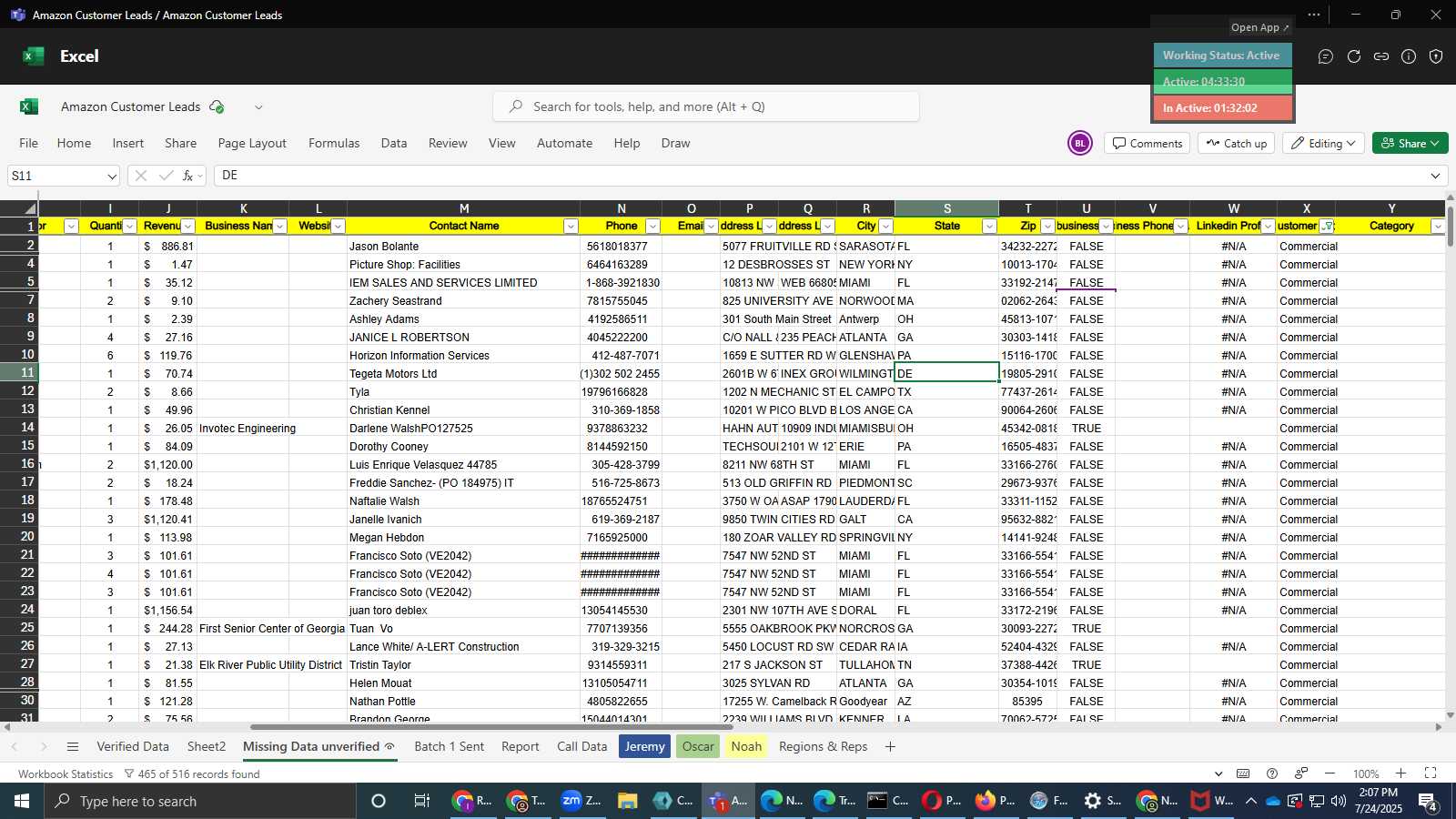Click Workbook Statistics in the status bar
The height and width of the screenshot is (819, 1456).
click(66, 773)
